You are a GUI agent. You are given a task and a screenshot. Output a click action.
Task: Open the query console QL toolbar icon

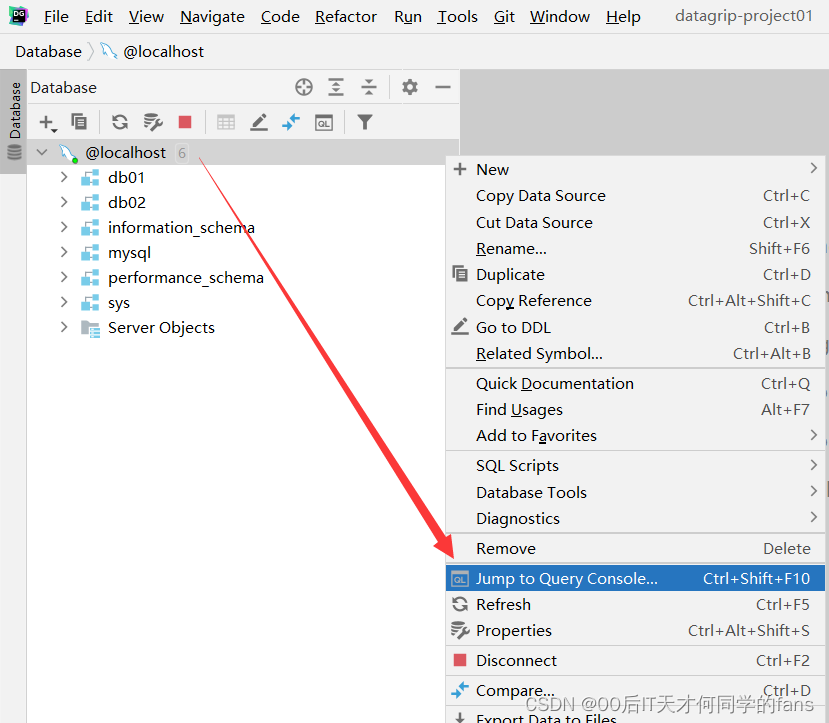click(324, 123)
